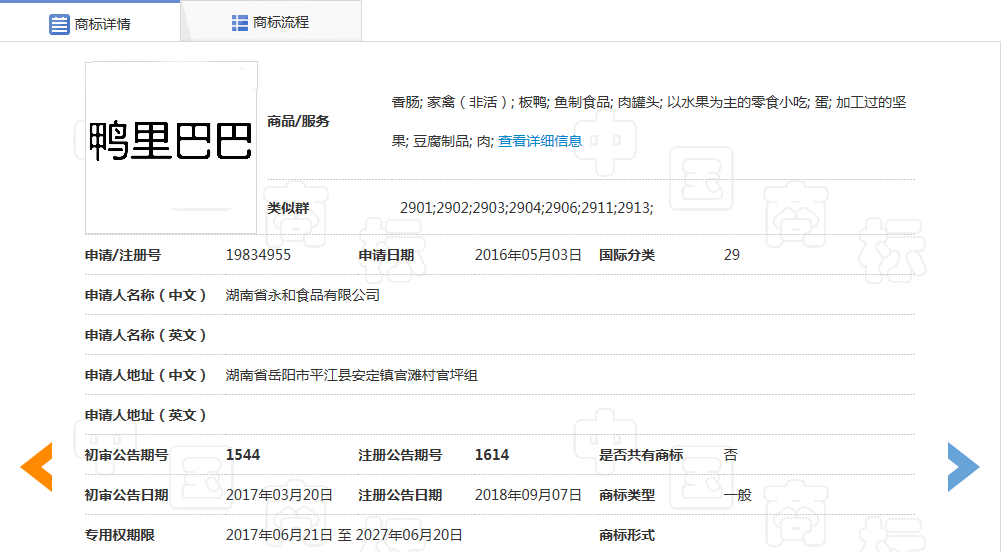Select address 湖南省岳阳市平江县安定镇官滩村官坪组

pos(351,375)
